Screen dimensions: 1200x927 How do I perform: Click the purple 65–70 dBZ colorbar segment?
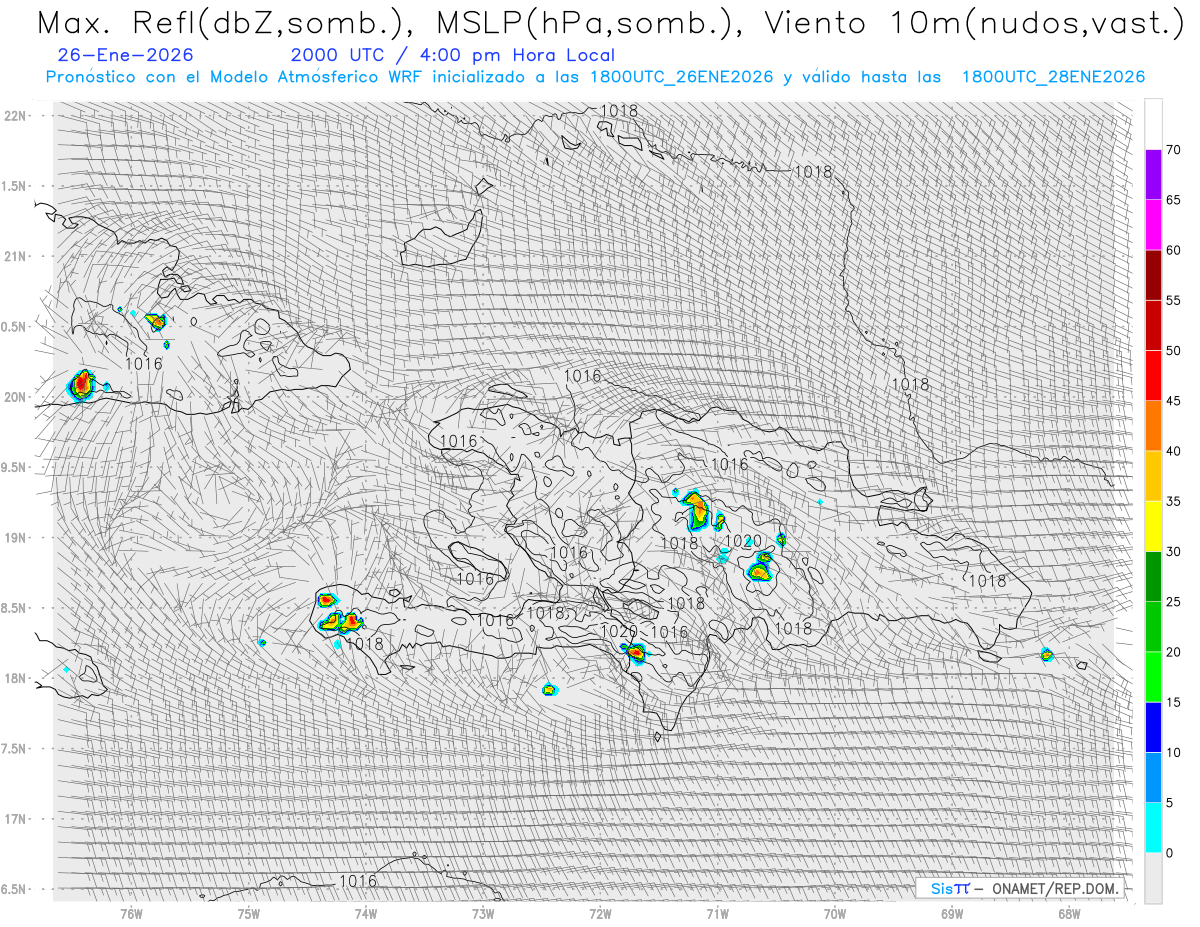[x=1153, y=175]
